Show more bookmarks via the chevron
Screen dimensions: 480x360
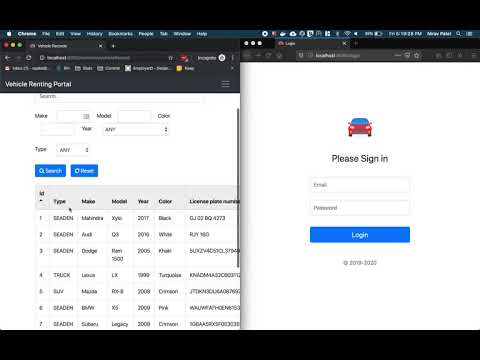tap(232, 68)
